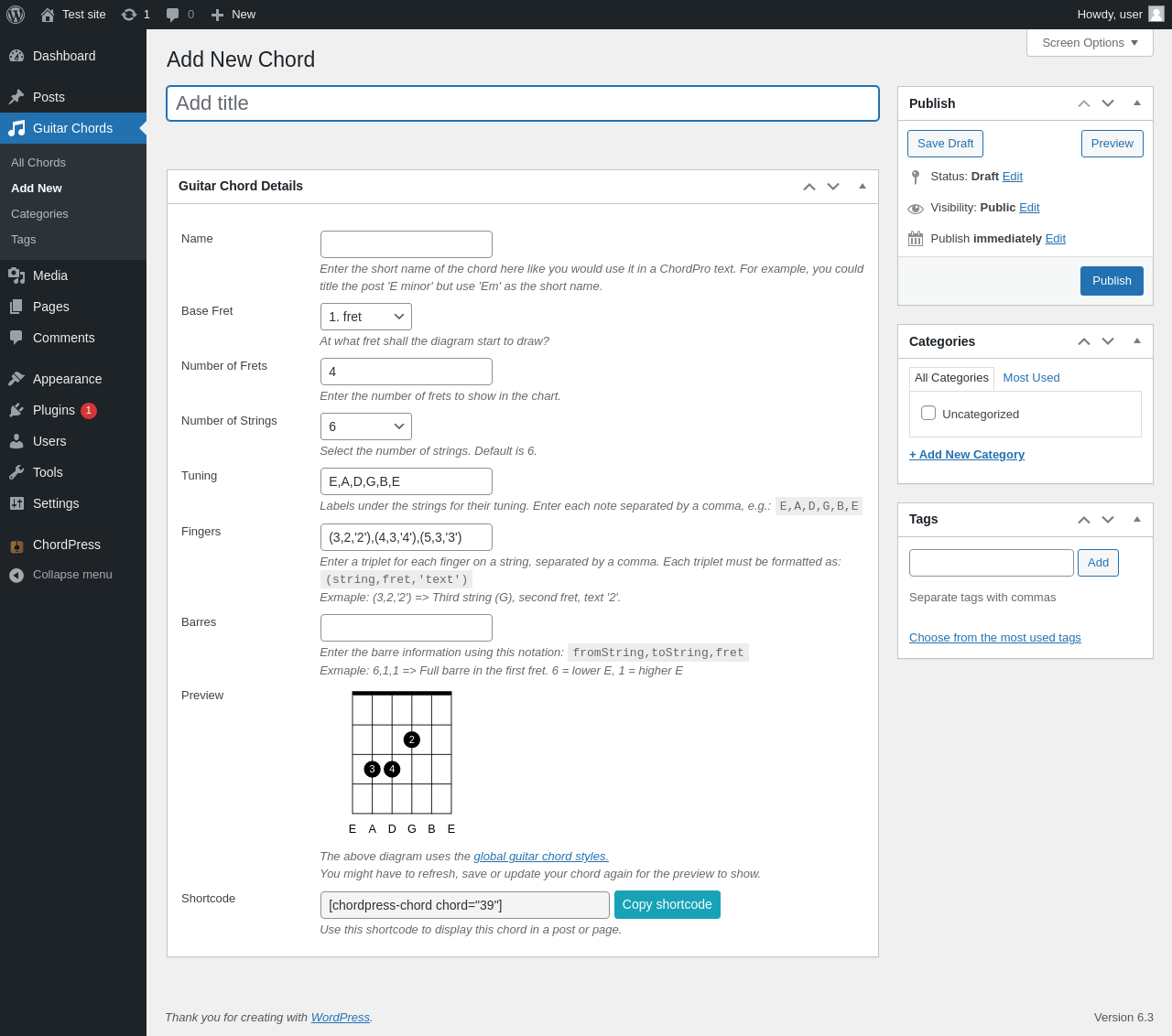Open Number of Strings dropdown

pos(366,426)
